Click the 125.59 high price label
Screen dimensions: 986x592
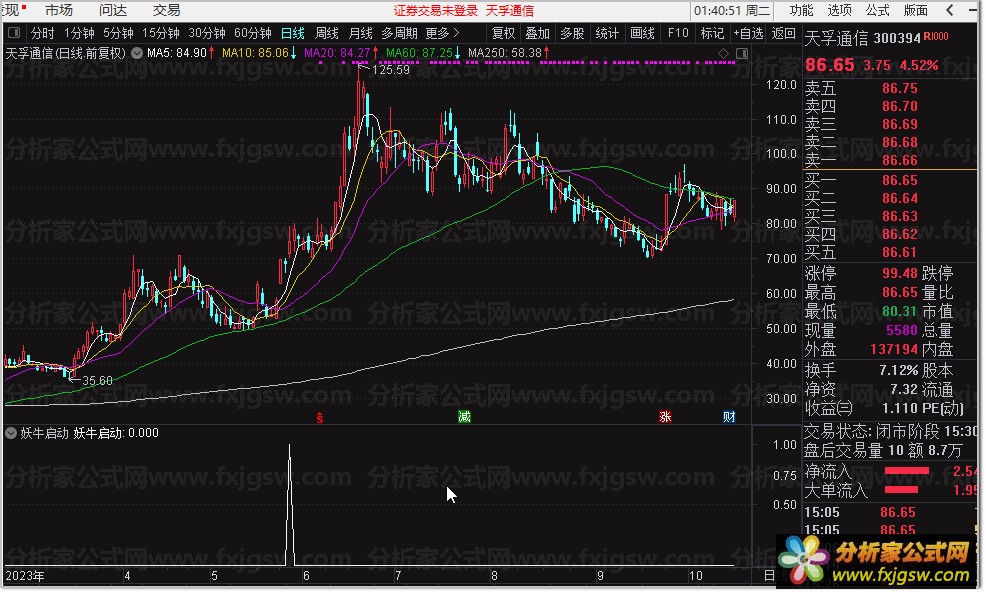pos(391,70)
